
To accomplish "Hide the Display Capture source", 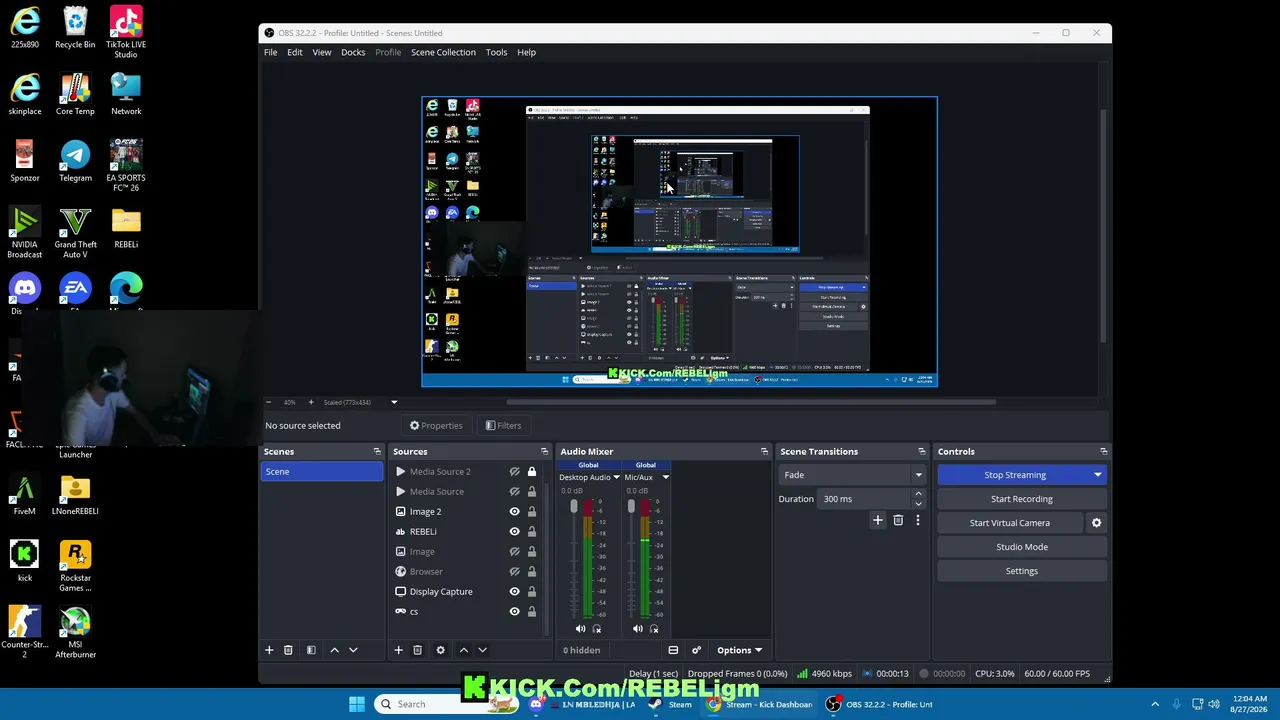I will point(514,592).
